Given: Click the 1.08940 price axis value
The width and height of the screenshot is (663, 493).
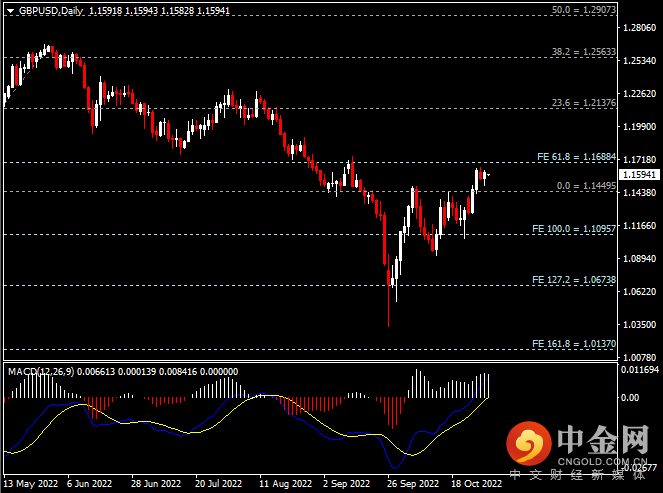Looking at the screenshot, I should coord(640,259).
